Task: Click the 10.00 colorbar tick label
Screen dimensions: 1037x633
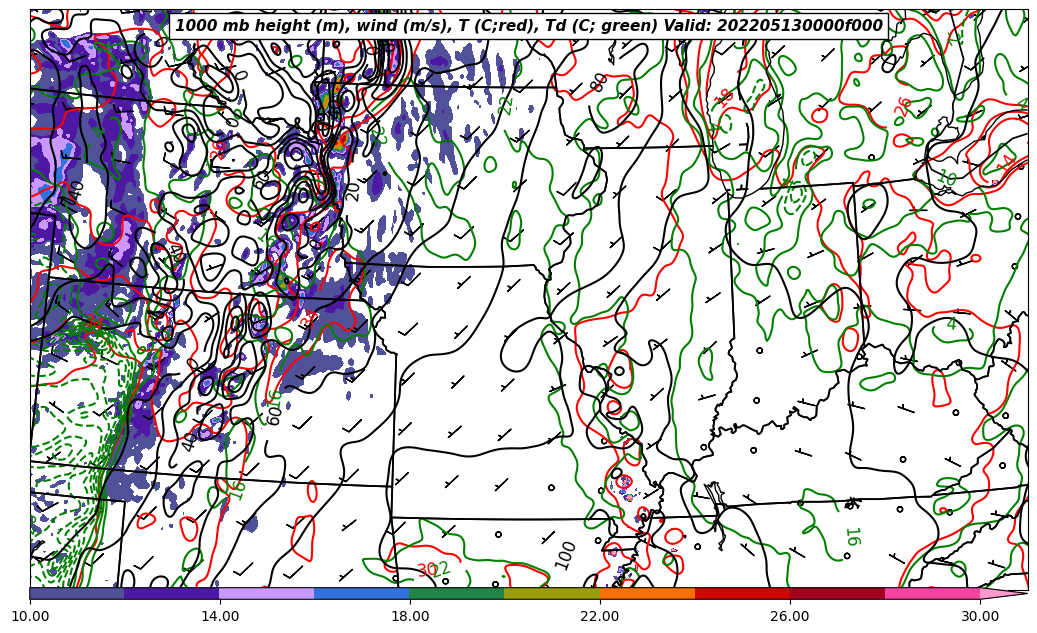Action: (x=30, y=616)
